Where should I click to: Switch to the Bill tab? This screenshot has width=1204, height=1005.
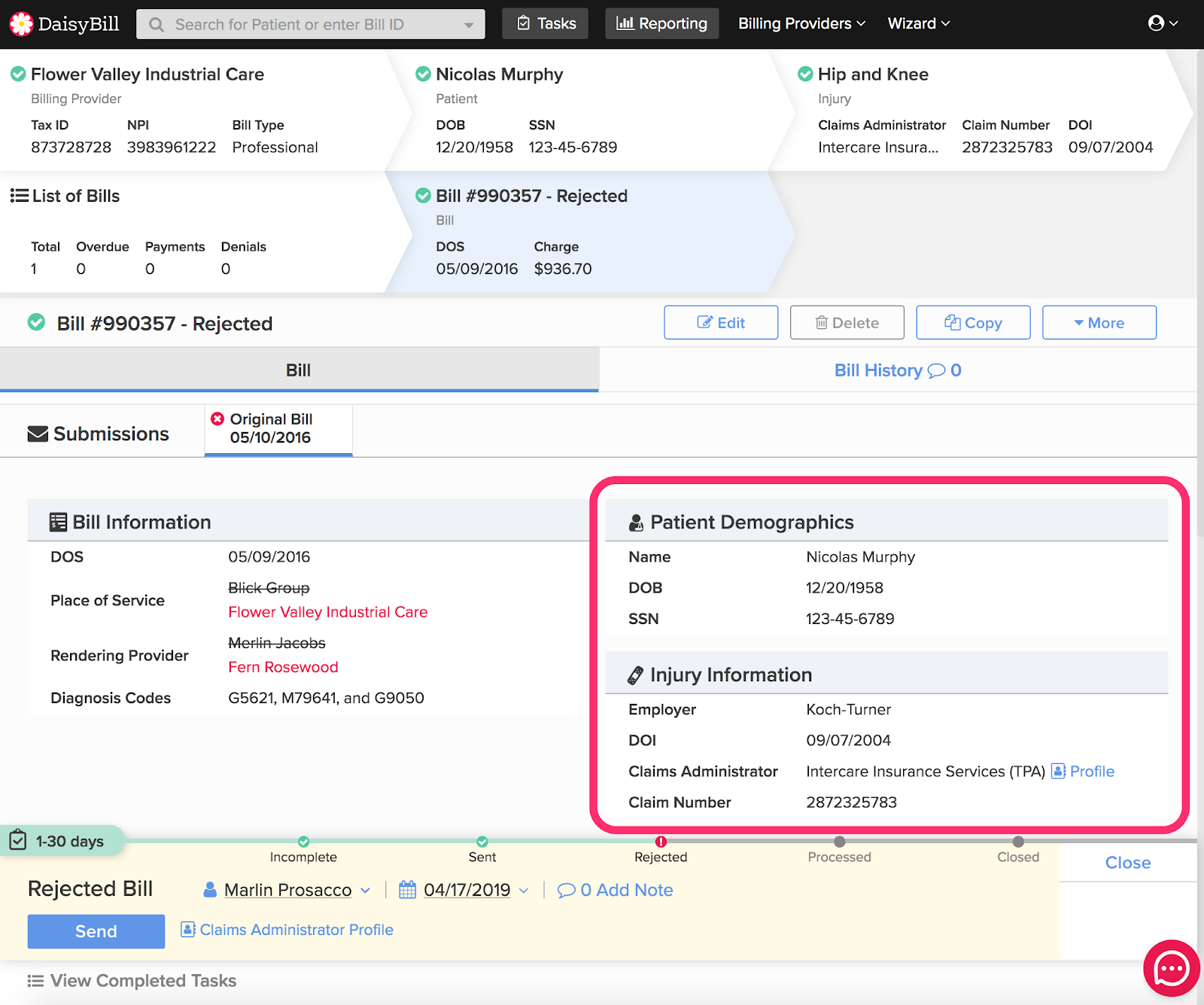pos(299,370)
